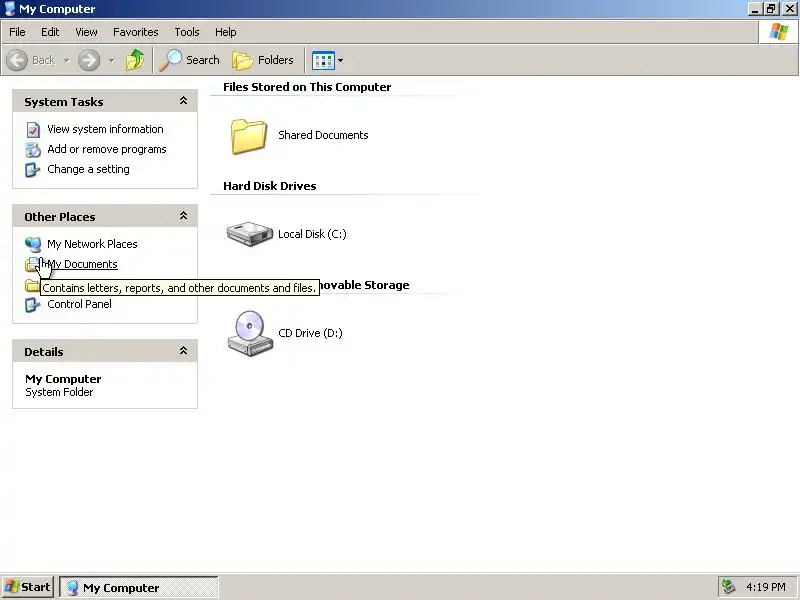Open the Views dropdown arrow
This screenshot has width=800, height=600.
click(x=340, y=61)
